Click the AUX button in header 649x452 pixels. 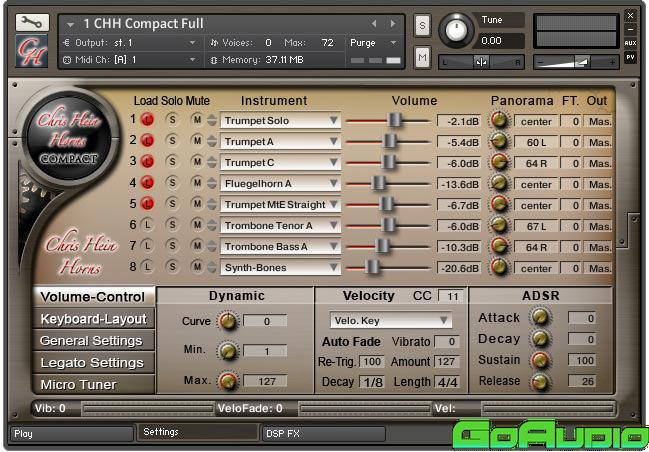pos(630,43)
